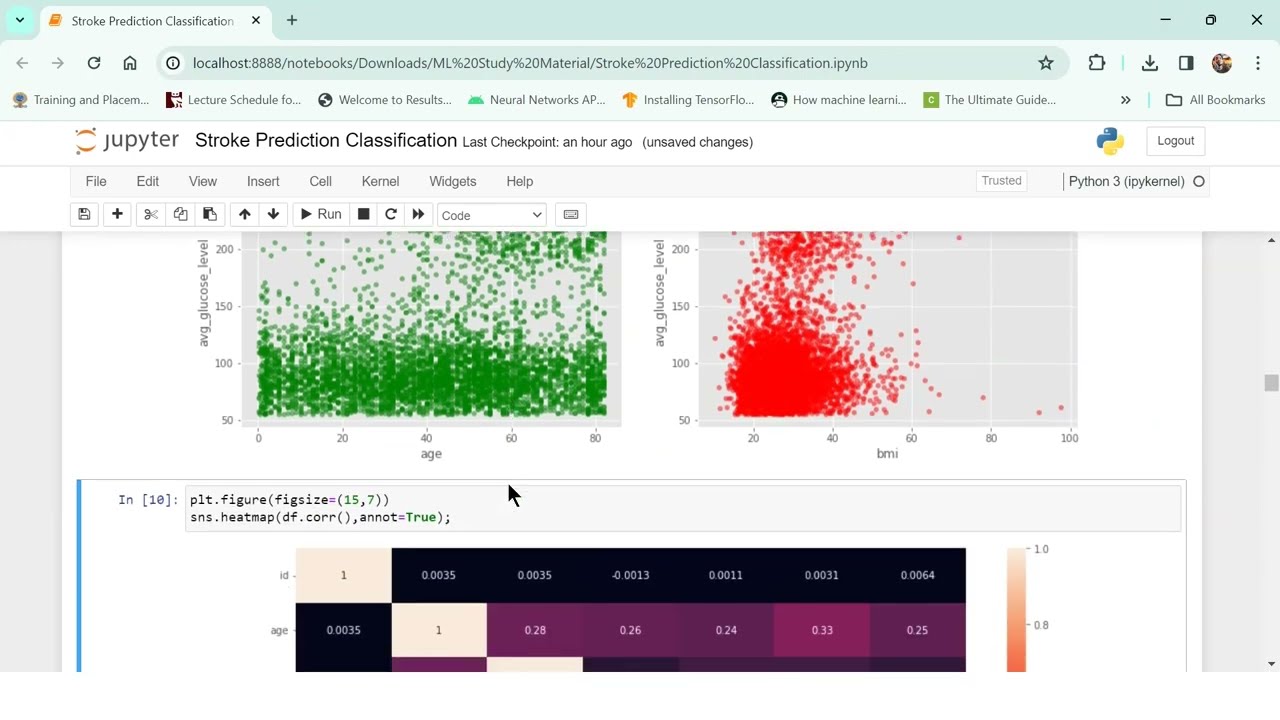Save notebook with the floppy disk icon
The image size is (1280, 720).
(84, 215)
